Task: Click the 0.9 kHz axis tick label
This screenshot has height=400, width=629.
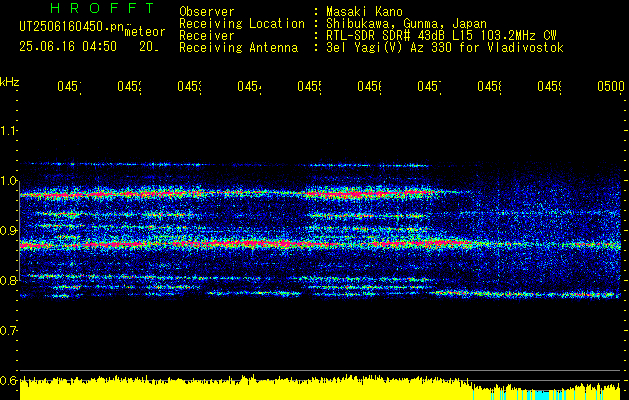Action: (8, 230)
